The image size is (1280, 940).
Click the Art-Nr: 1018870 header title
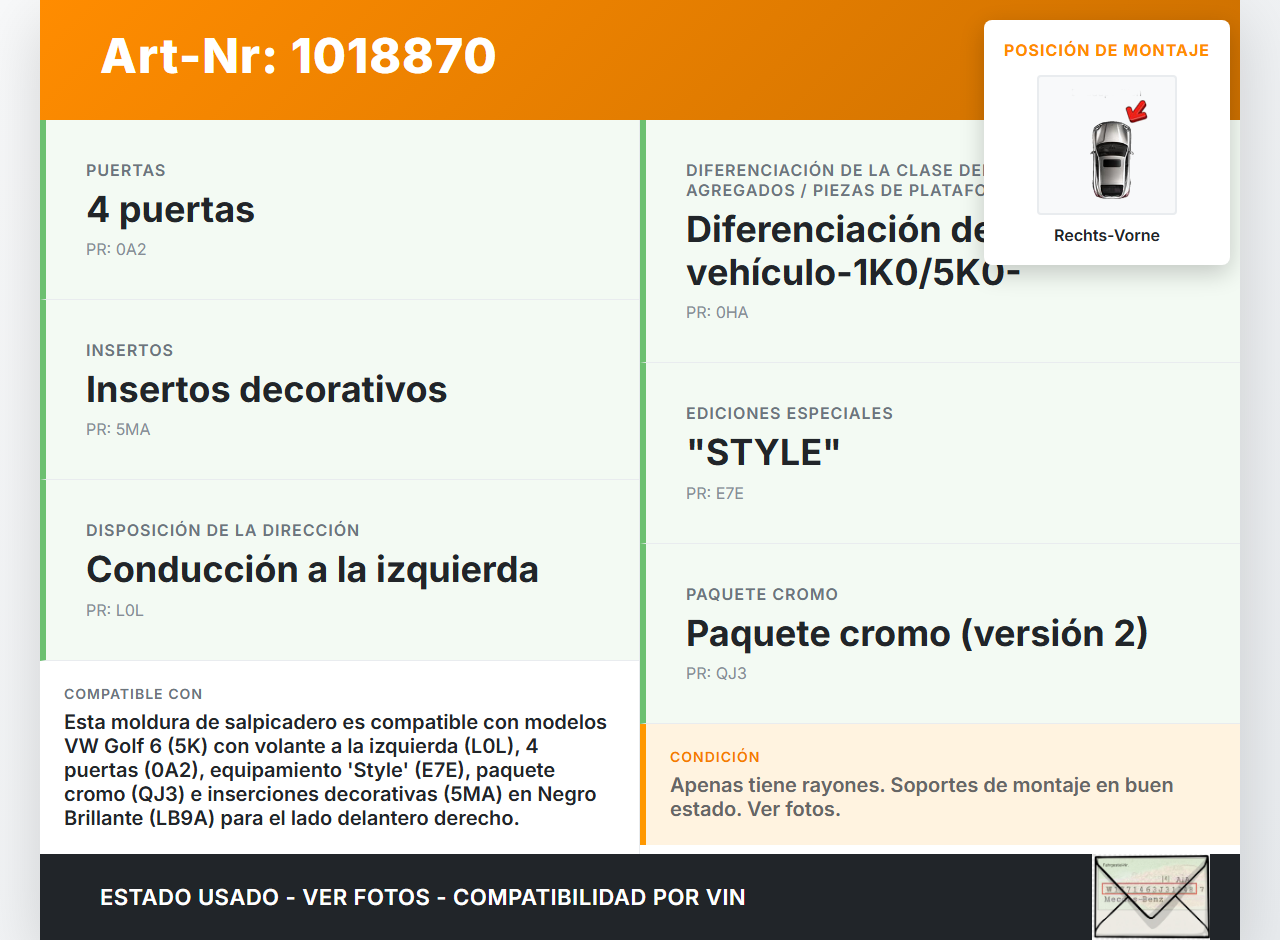tap(298, 56)
